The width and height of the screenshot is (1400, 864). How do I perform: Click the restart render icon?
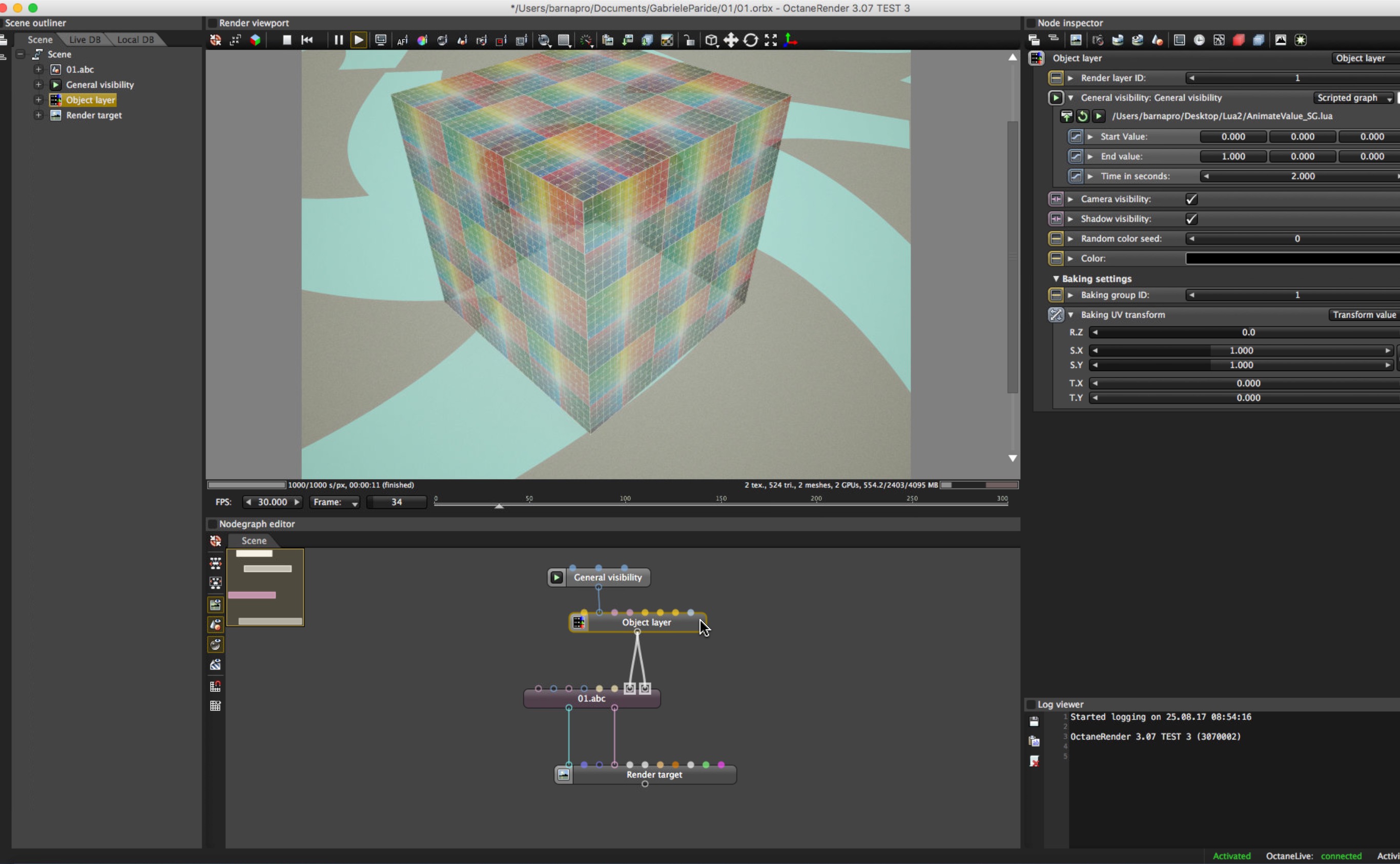307,40
